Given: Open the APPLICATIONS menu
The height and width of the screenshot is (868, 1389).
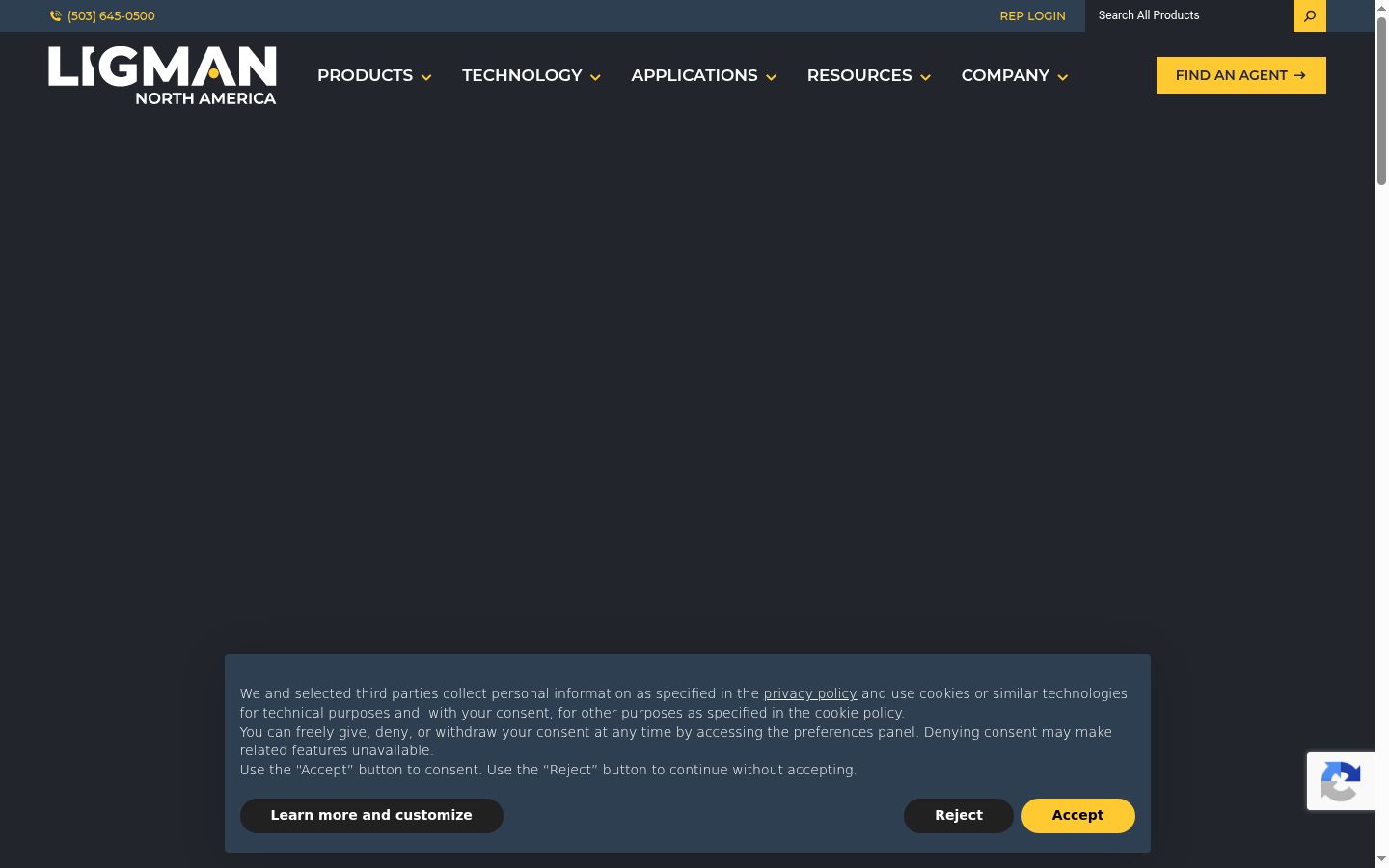Looking at the screenshot, I should tap(703, 75).
